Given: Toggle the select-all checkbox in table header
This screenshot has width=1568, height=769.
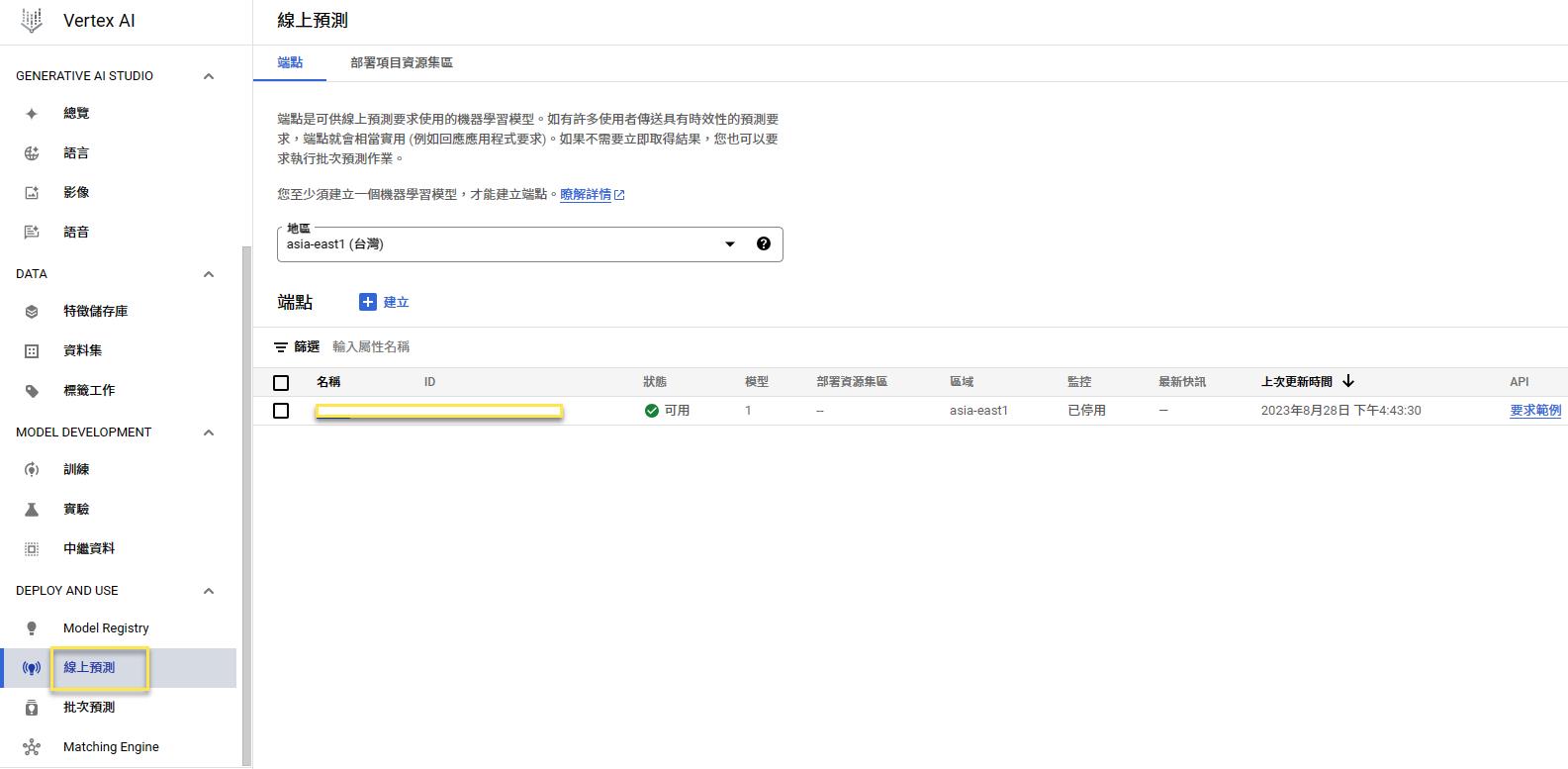Looking at the screenshot, I should point(281,383).
